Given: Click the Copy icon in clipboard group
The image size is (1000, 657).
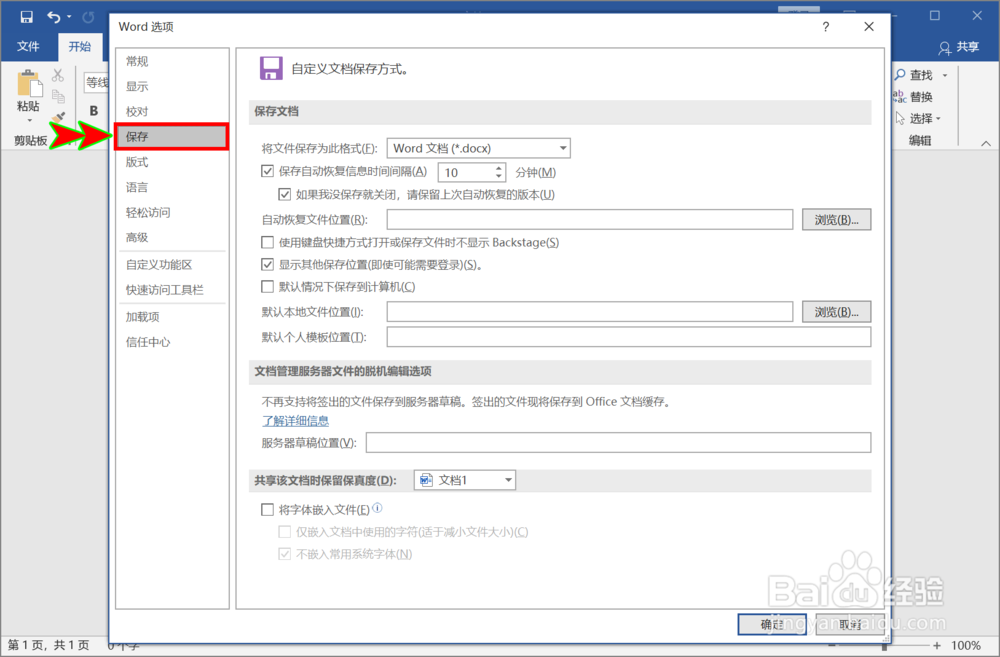Looking at the screenshot, I should [58, 96].
